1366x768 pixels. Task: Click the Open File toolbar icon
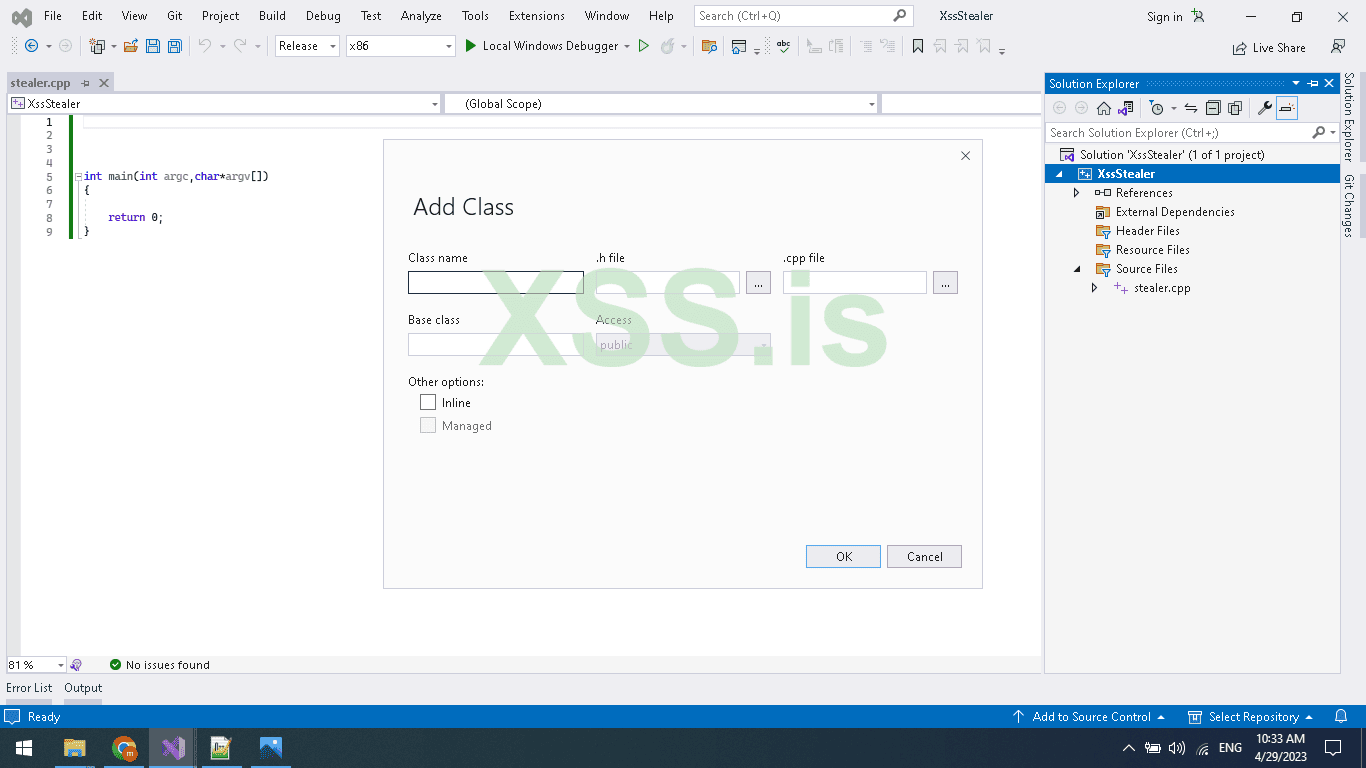(130, 46)
